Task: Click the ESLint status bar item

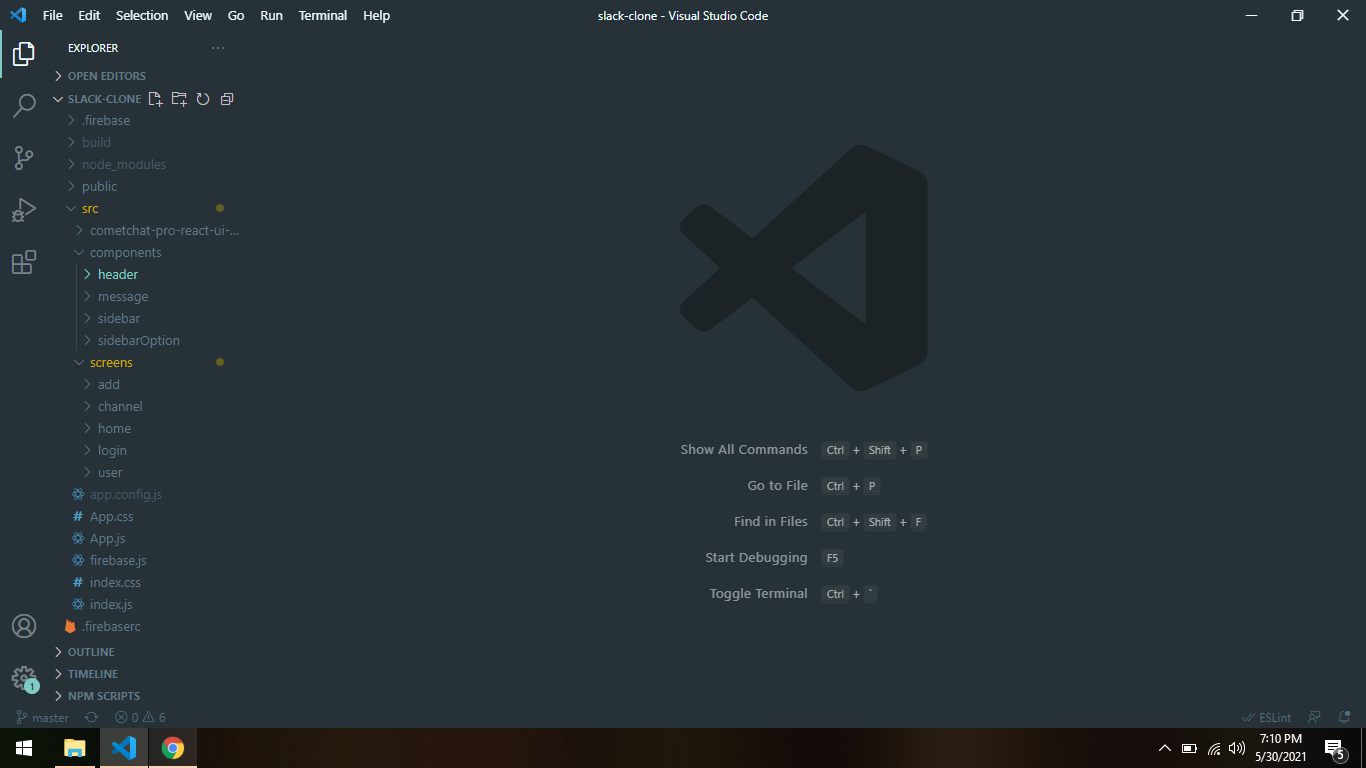Action: [1266, 718]
